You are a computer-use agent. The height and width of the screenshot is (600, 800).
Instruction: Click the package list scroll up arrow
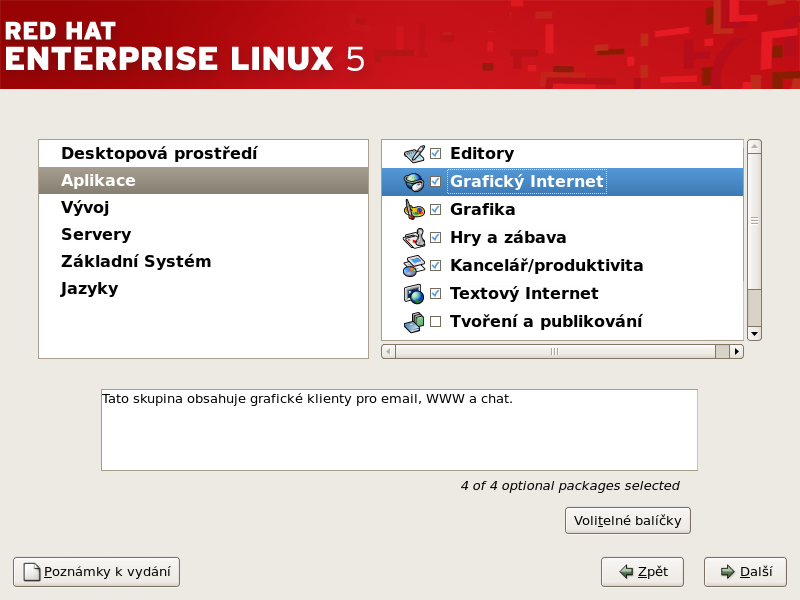point(754,146)
